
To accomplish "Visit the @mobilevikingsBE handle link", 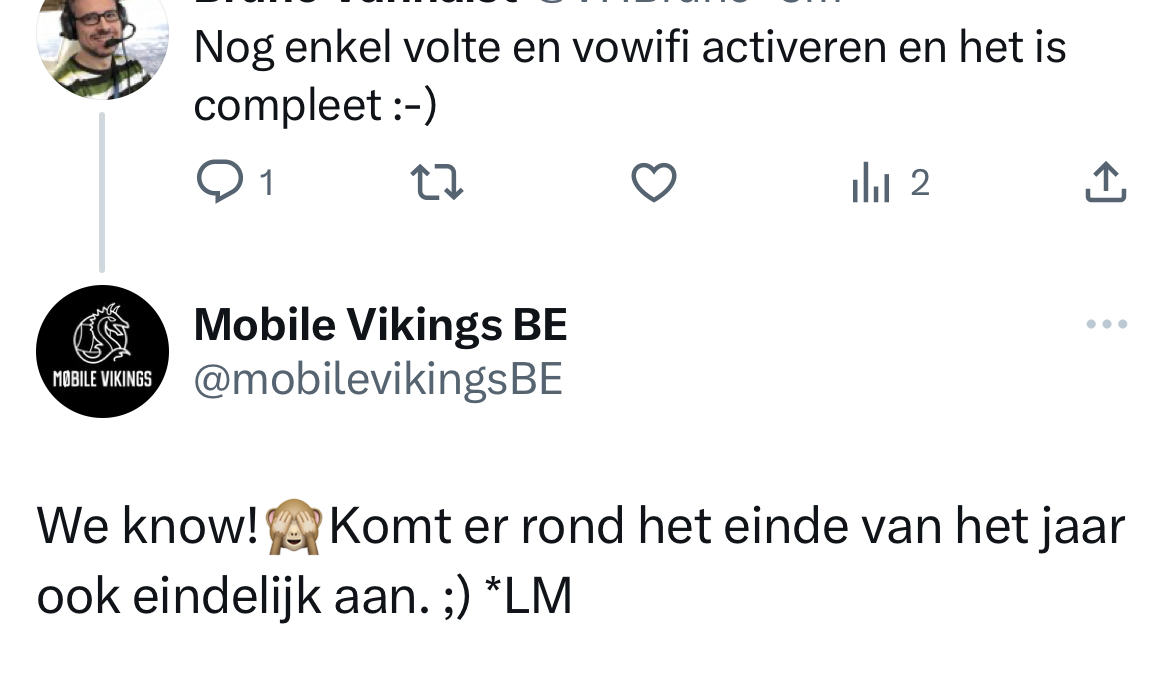I will 378,380.
